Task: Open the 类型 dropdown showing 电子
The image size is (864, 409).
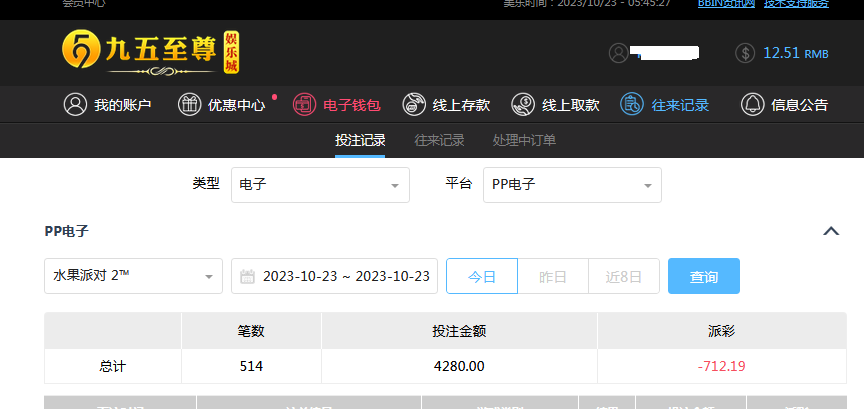Action: (x=320, y=185)
